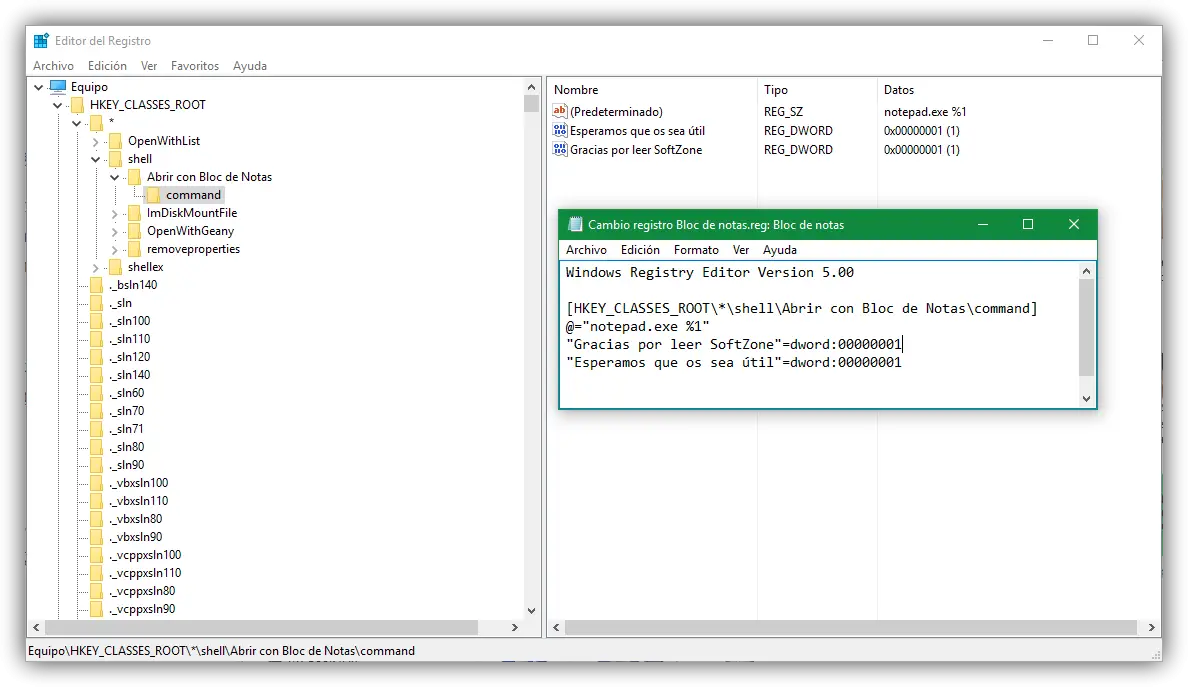Viewport: 1188px width, 687px height.
Task: Select the ._vcppxsln90 key in tree
Action: pos(142,609)
